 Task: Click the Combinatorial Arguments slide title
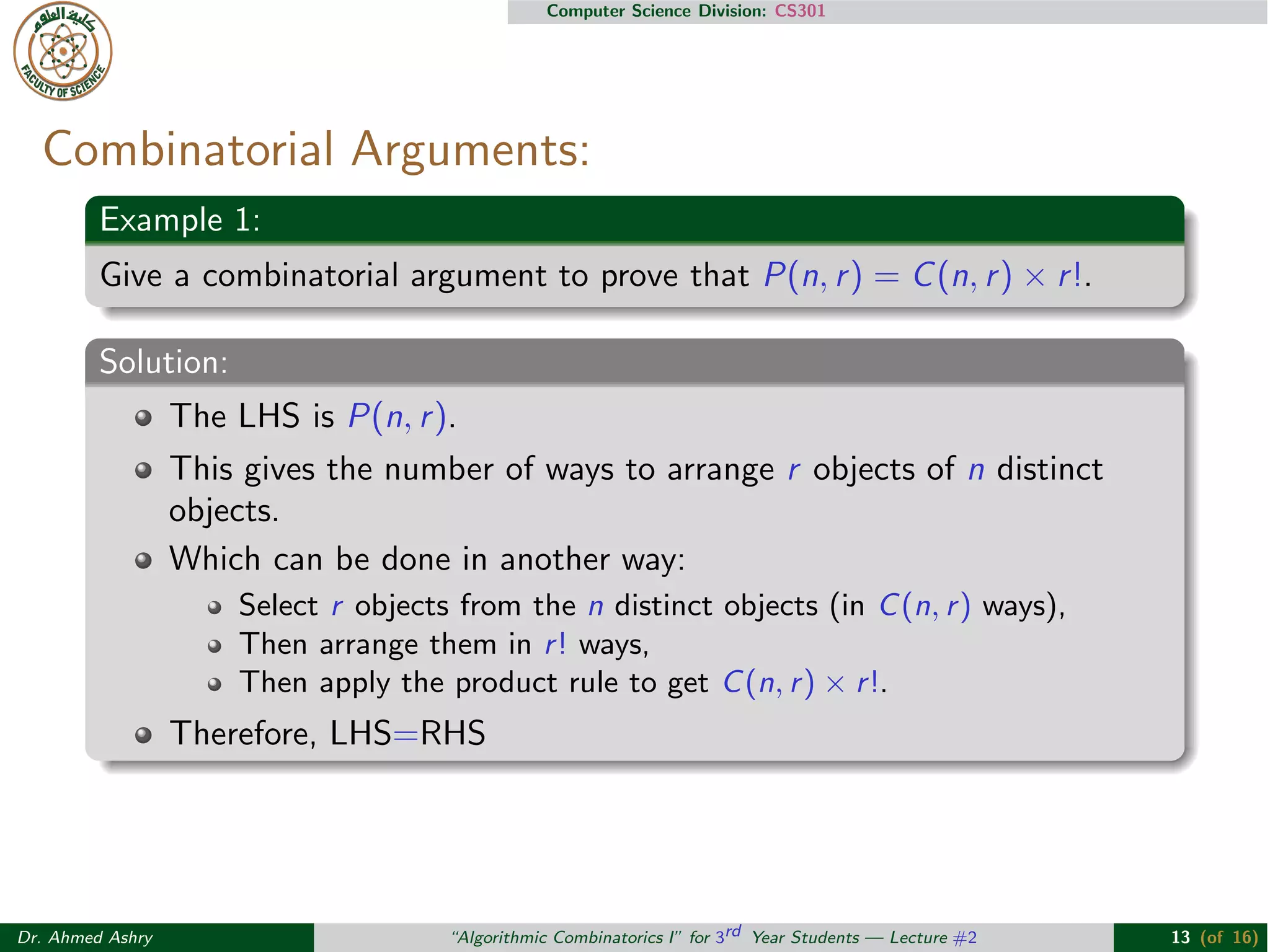(316, 149)
